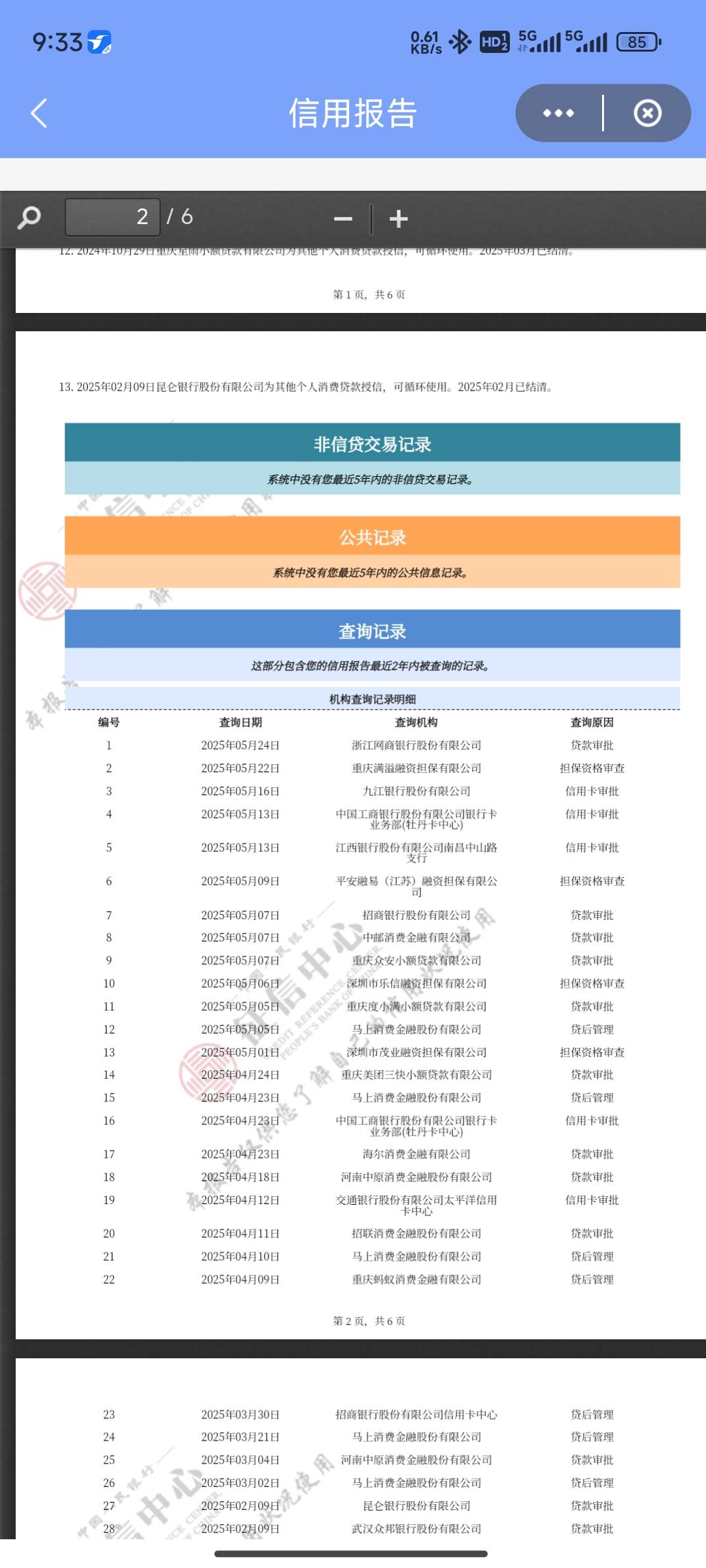Select 重庆众安小额贷款有限公司 entry

click(416, 960)
